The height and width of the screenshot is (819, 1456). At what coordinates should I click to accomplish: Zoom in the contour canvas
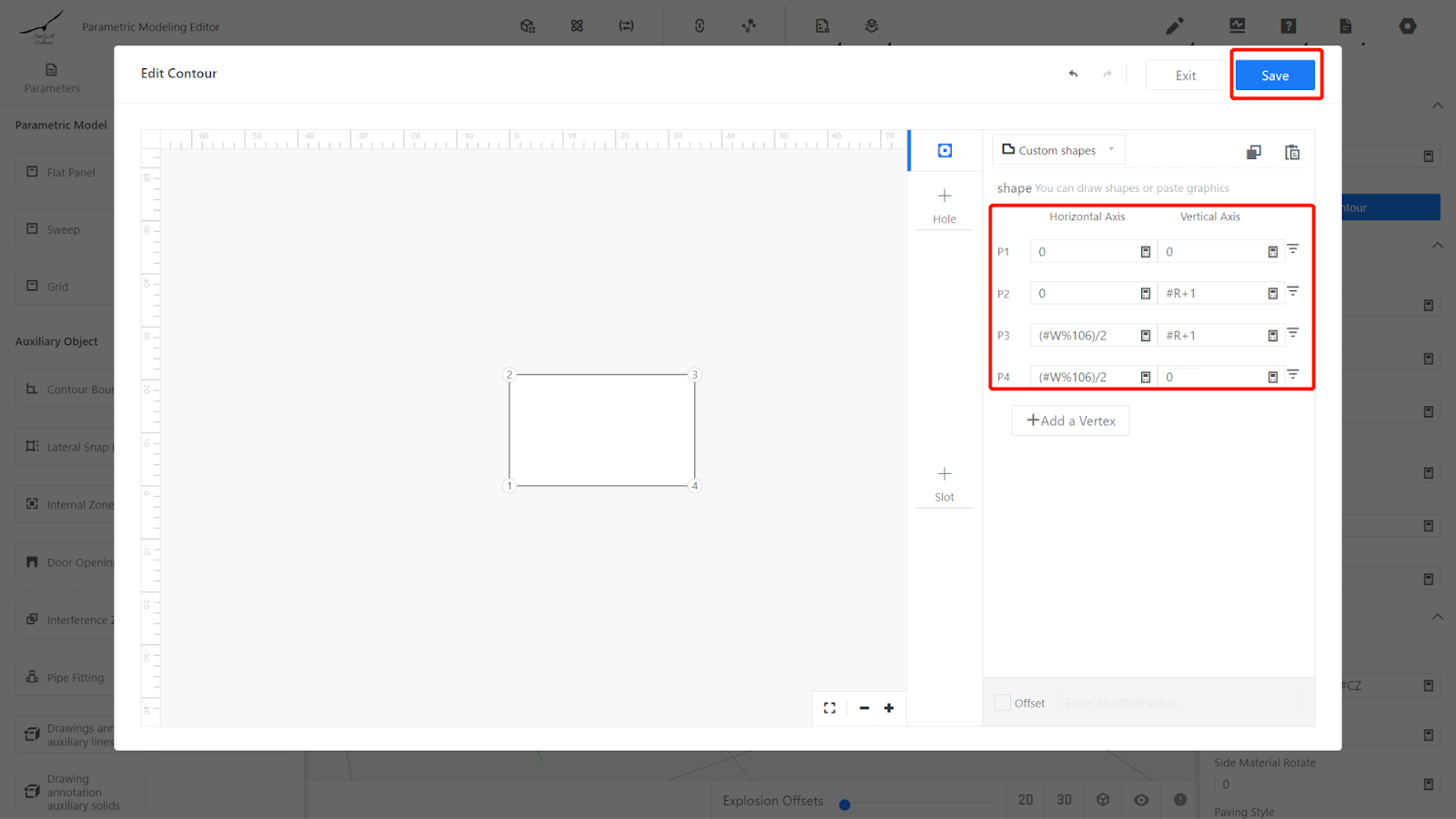point(889,708)
